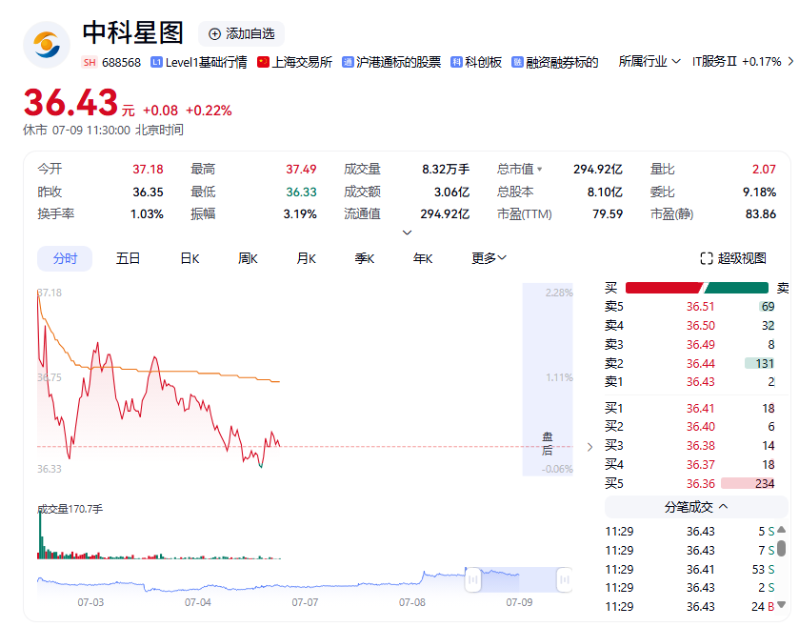
Task: Collapse order book with side chevron
Action: pyautogui.click(x=590, y=447)
